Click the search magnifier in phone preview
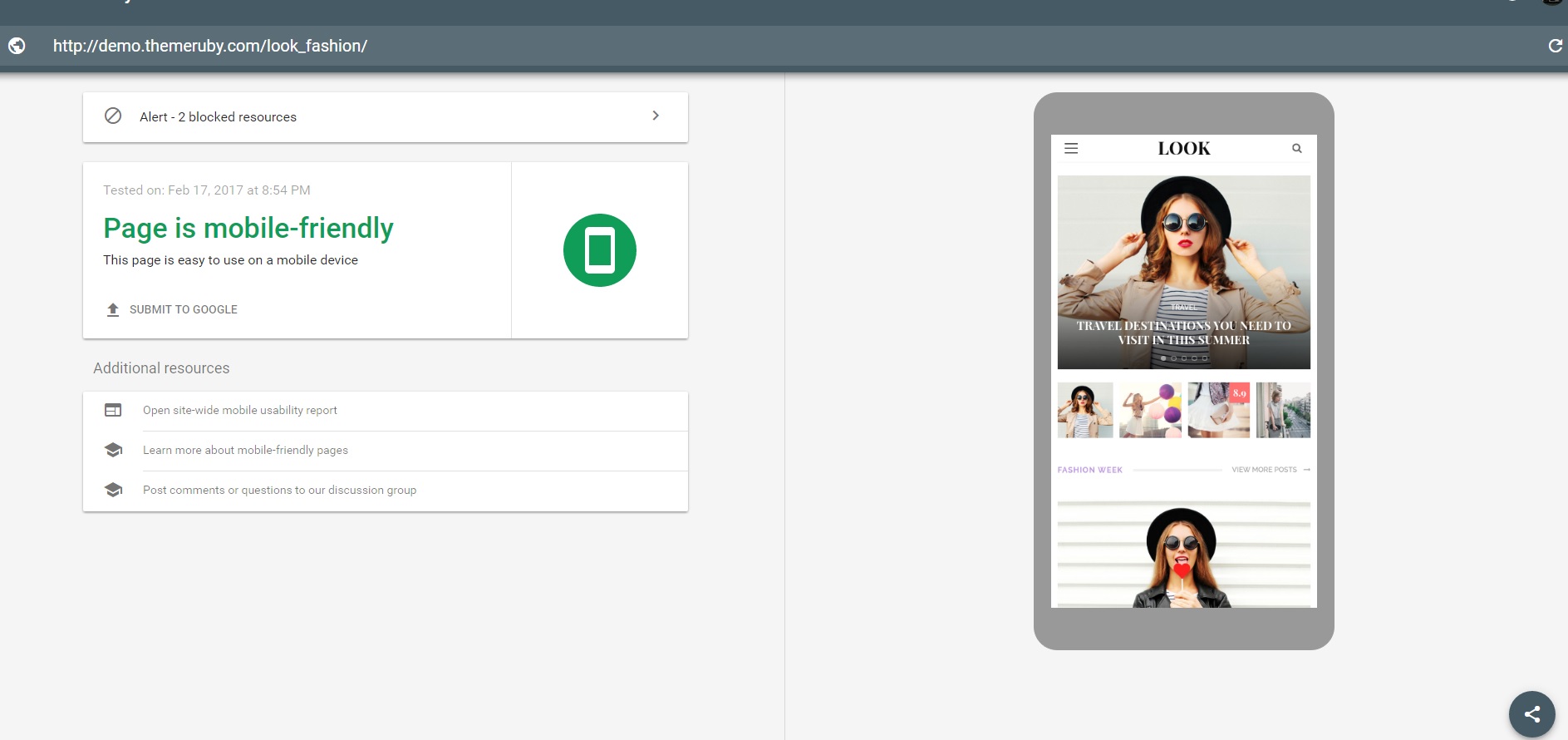The image size is (1568, 740). [1296, 149]
